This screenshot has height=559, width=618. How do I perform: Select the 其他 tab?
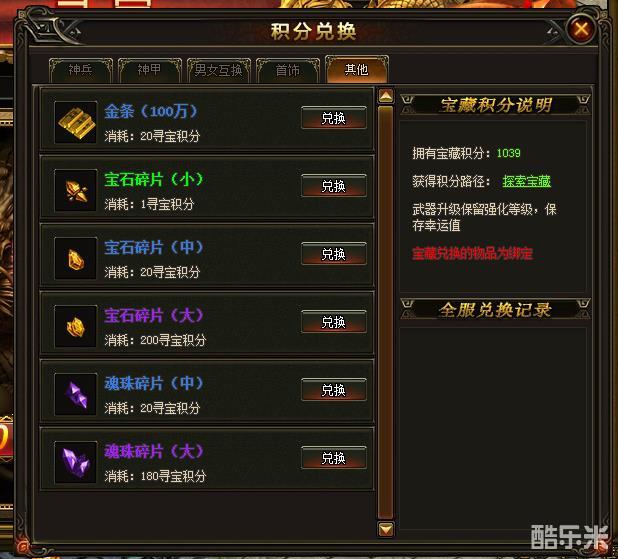(x=356, y=69)
